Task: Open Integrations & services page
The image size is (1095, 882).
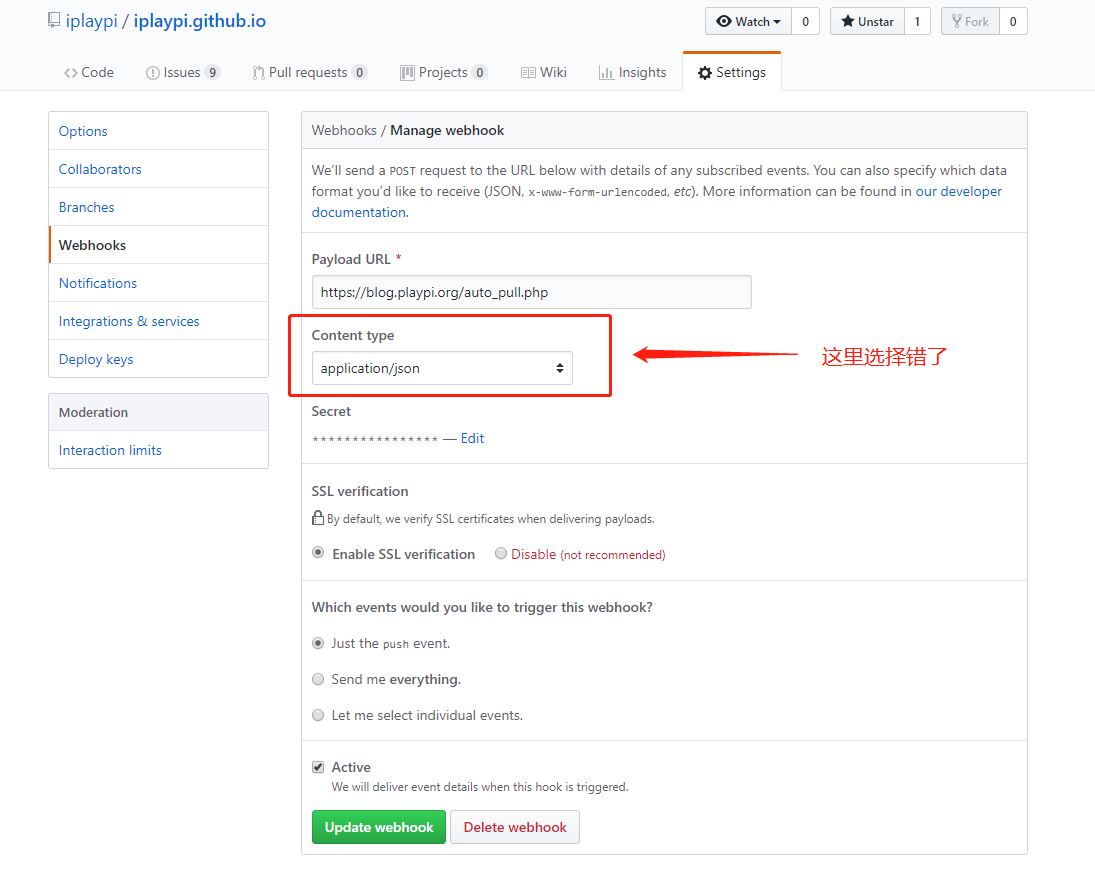Action: click(159, 321)
